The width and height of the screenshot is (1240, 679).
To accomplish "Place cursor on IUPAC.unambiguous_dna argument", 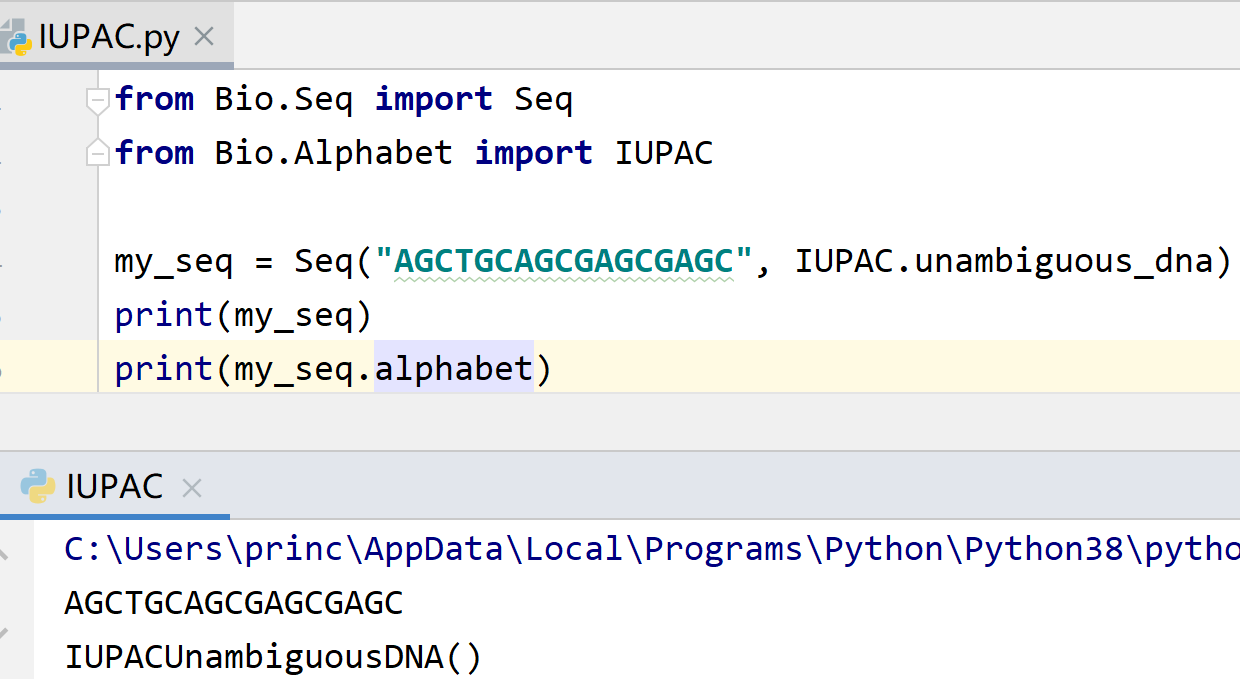I will 1011,261.
